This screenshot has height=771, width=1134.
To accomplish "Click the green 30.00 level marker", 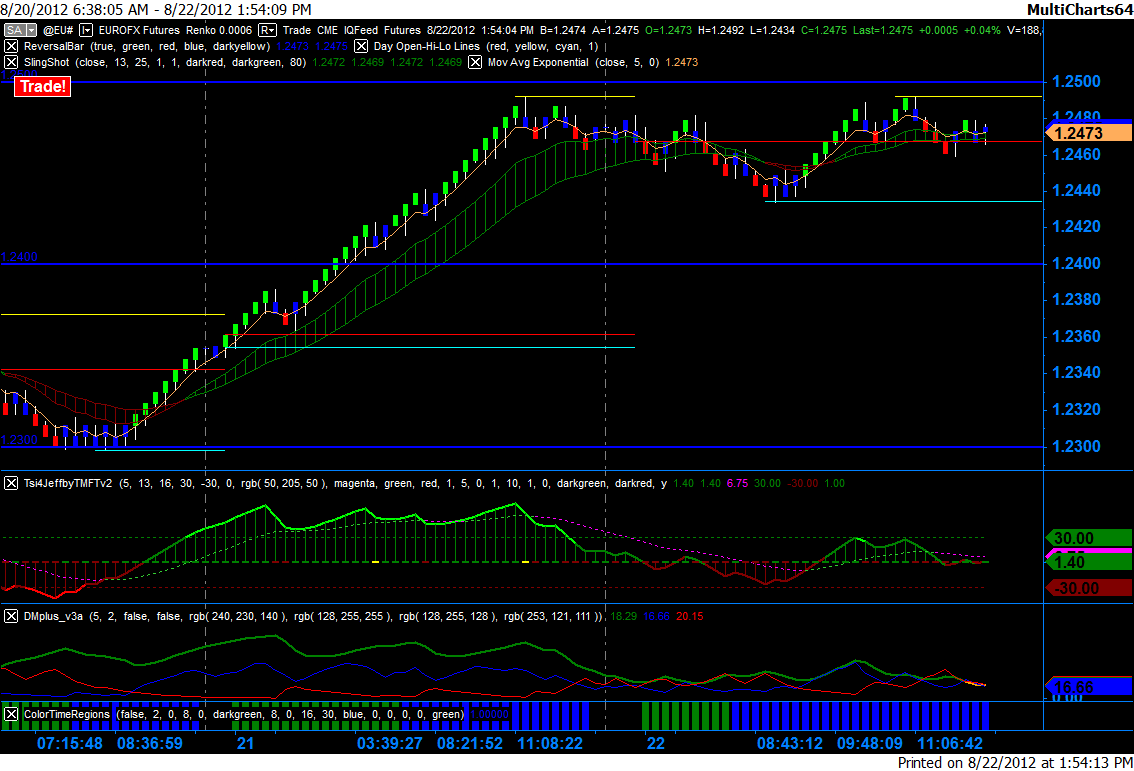I will coord(1088,538).
